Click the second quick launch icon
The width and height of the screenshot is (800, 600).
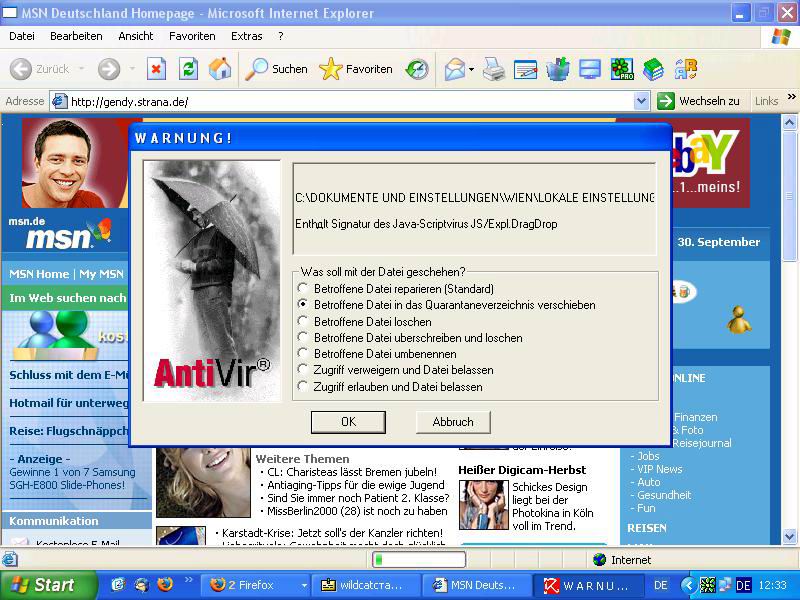tap(142, 584)
